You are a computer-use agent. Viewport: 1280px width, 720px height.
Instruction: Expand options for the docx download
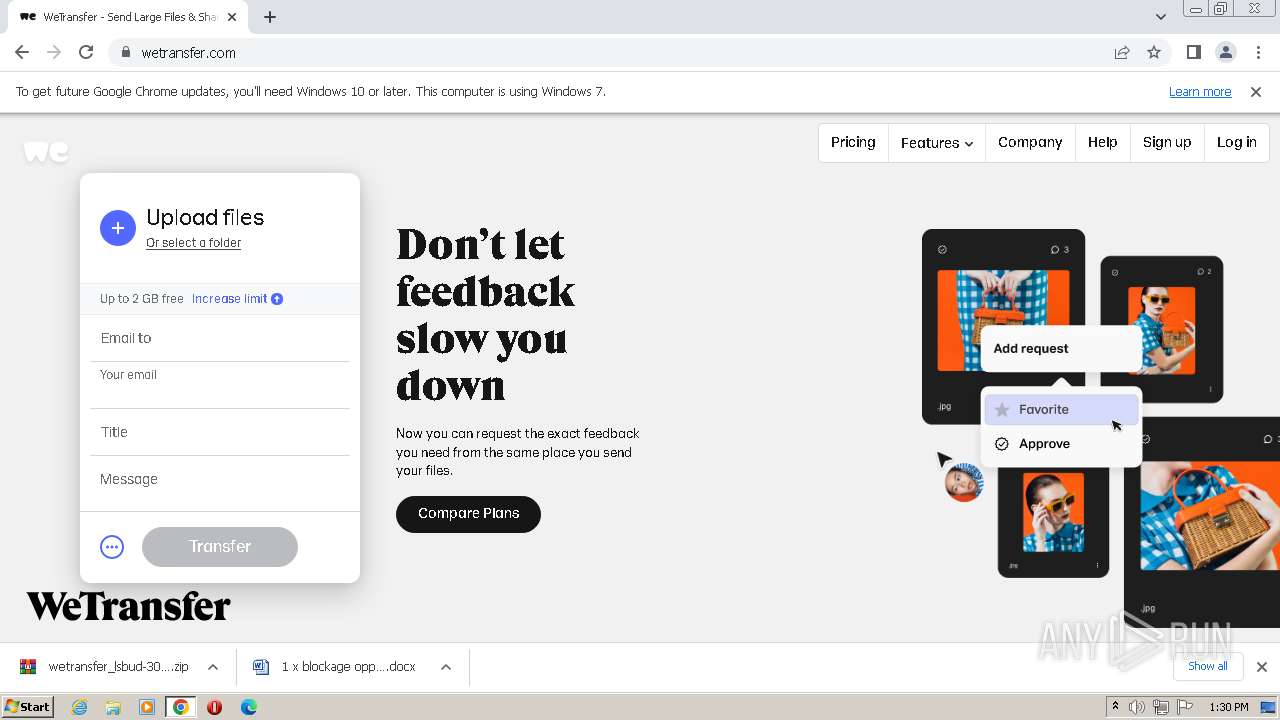446,667
